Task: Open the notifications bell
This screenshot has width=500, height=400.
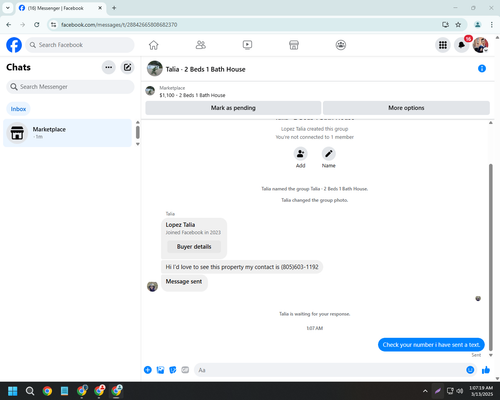Action: pos(462,45)
